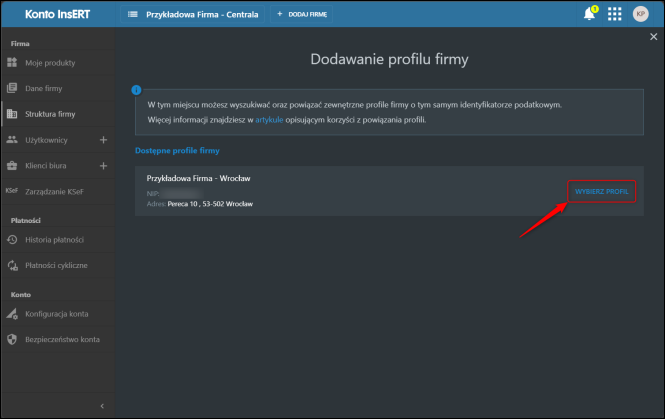Add a Klienci biura entry with plus

point(103,166)
